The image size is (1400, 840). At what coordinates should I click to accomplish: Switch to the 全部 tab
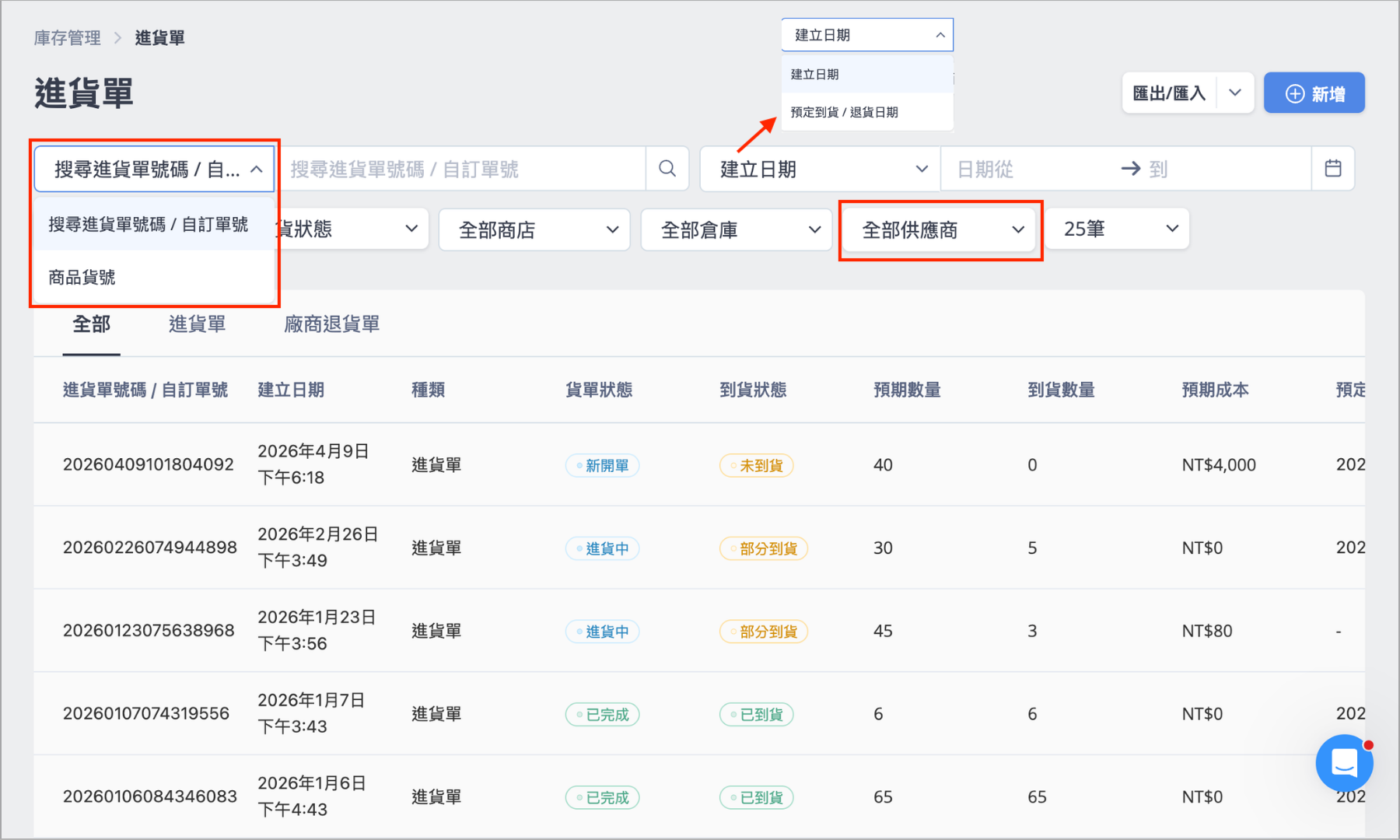[x=91, y=324]
